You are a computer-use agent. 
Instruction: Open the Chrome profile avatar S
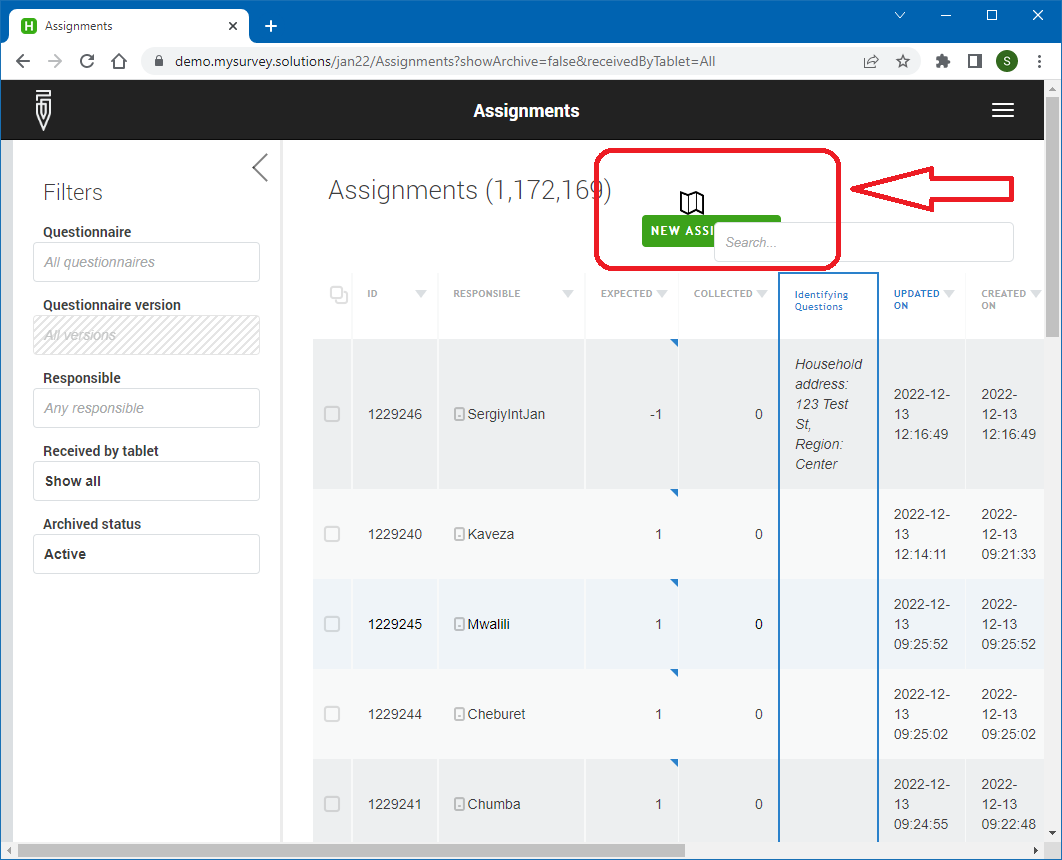pyautogui.click(x=1006, y=62)
